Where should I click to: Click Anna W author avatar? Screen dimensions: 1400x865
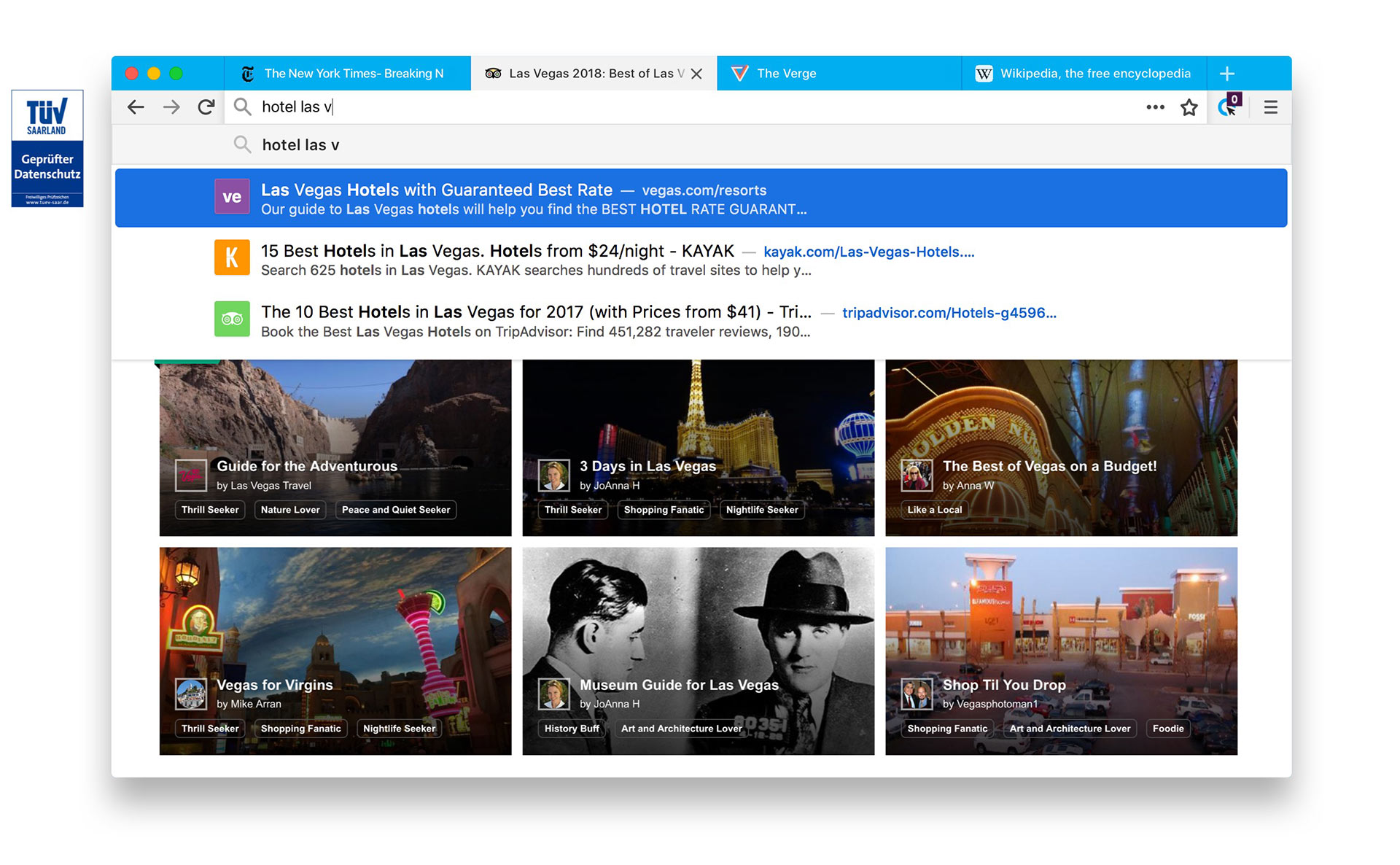pos(917,476)
